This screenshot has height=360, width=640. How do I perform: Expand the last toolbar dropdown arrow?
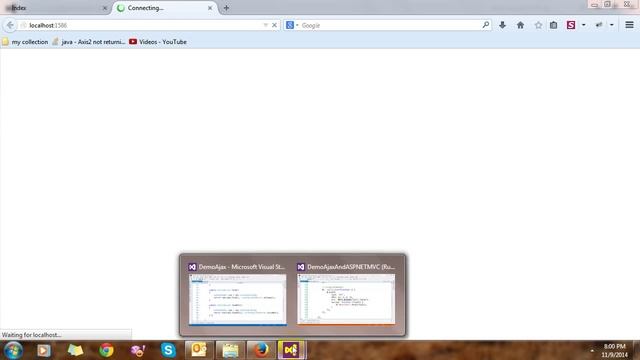click(x=612, y=25)
